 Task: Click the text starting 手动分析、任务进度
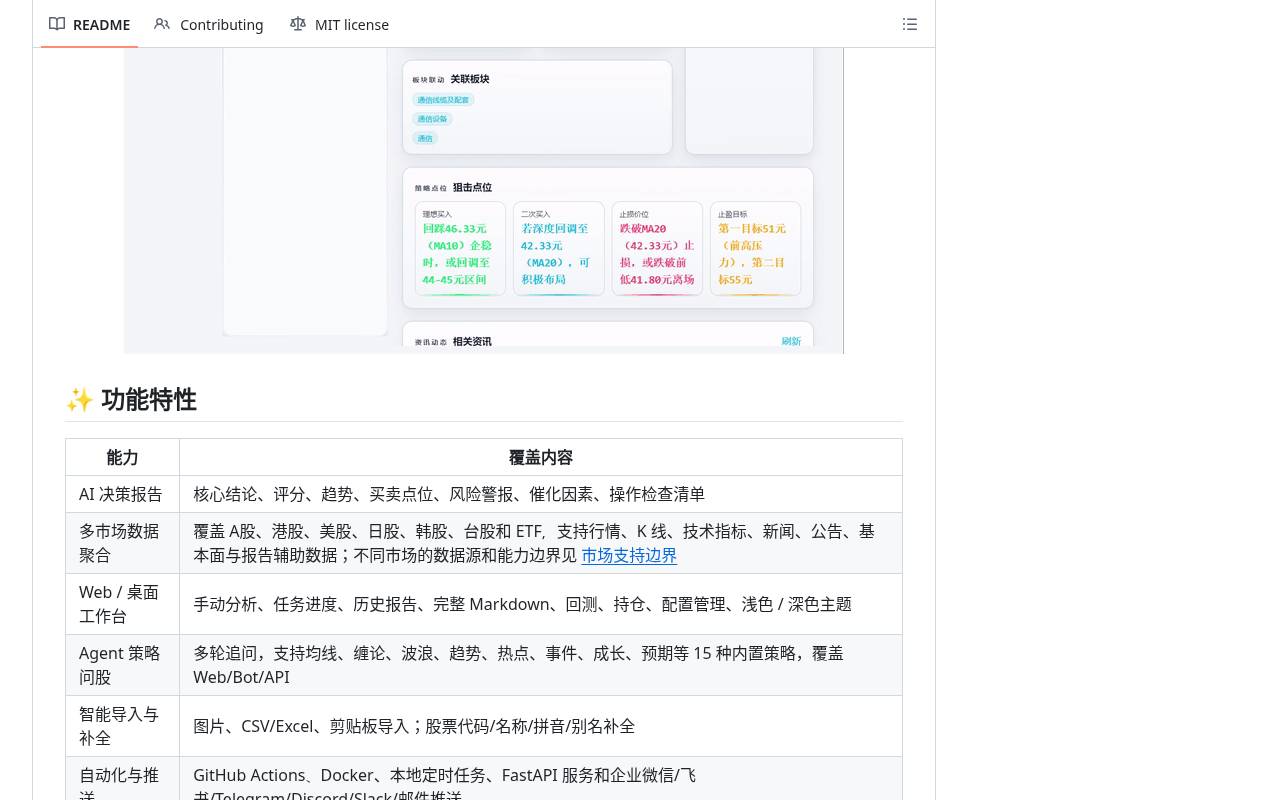522,604
